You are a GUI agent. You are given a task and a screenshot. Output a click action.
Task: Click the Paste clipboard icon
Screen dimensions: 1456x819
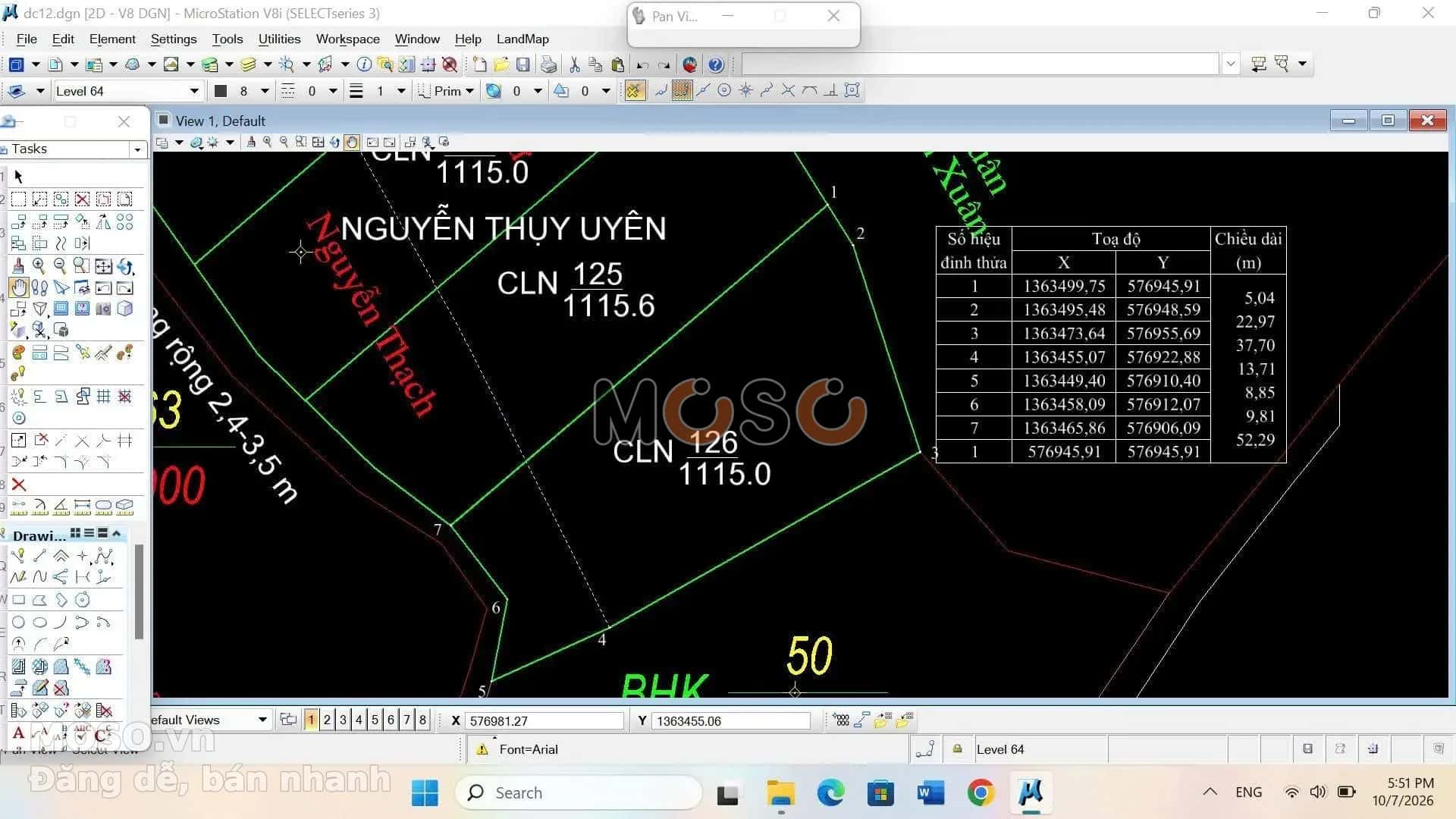617,64
